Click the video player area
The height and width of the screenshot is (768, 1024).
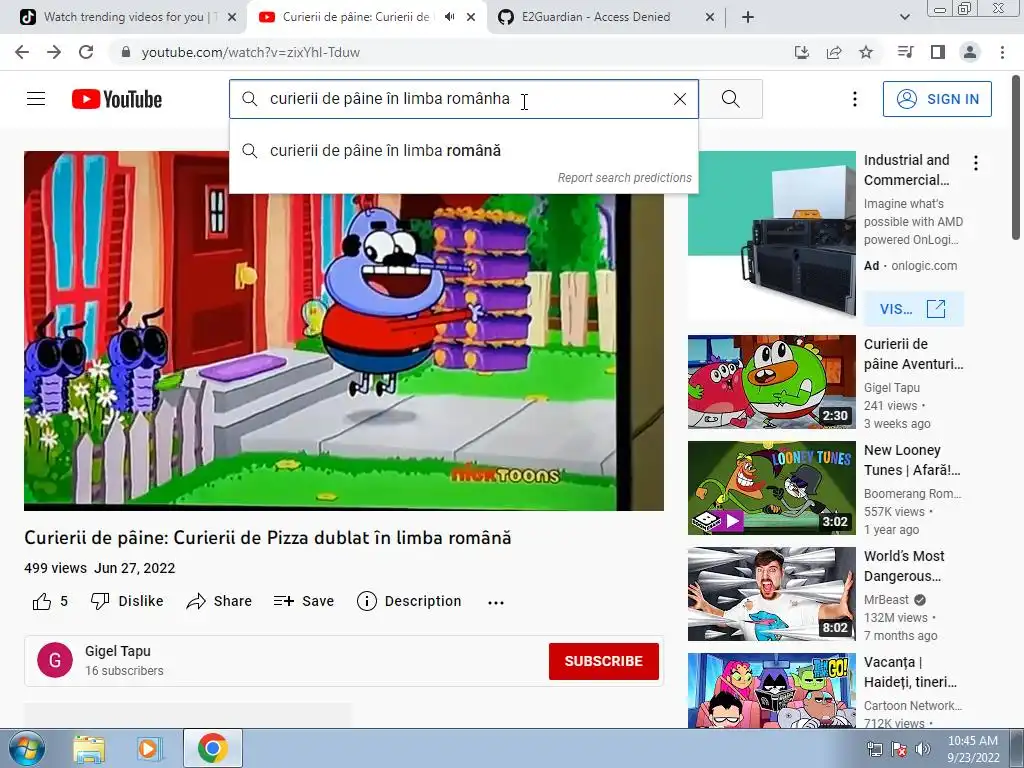tap(344, 330)
